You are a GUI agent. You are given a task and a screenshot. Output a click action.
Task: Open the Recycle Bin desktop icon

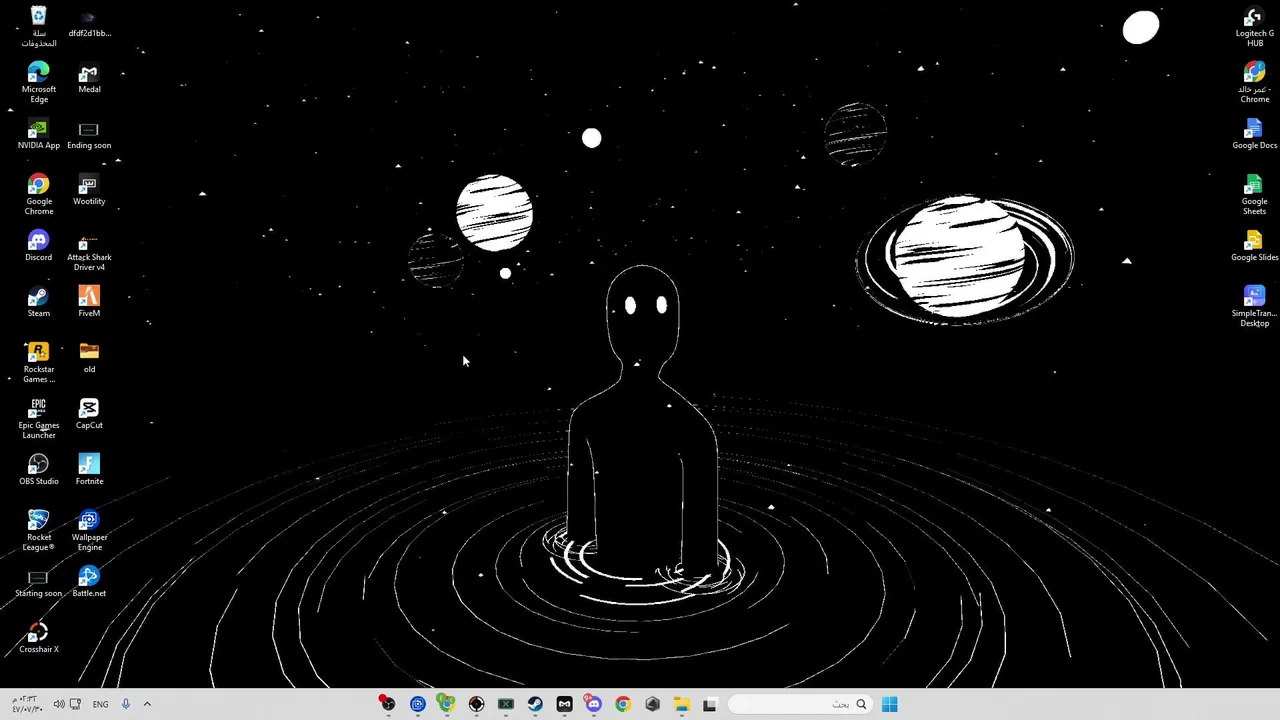click(x=38, y=26)
